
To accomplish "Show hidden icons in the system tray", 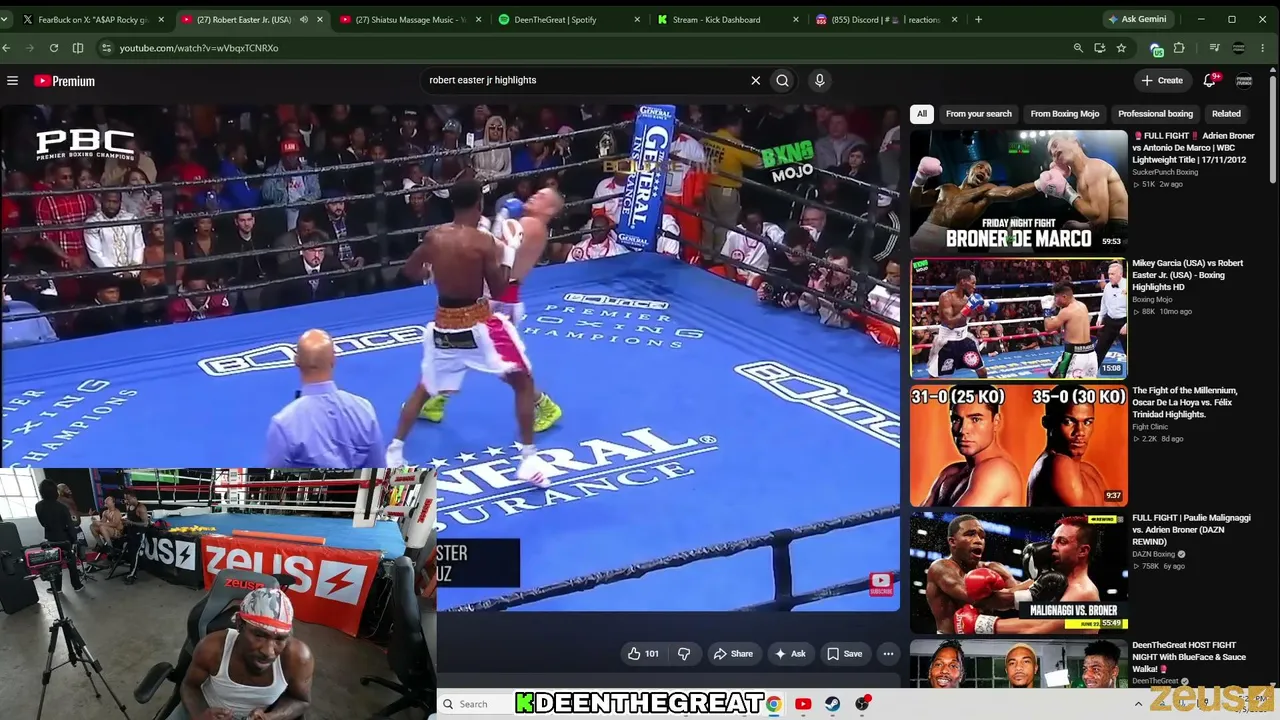I will tap(1138, 704).
